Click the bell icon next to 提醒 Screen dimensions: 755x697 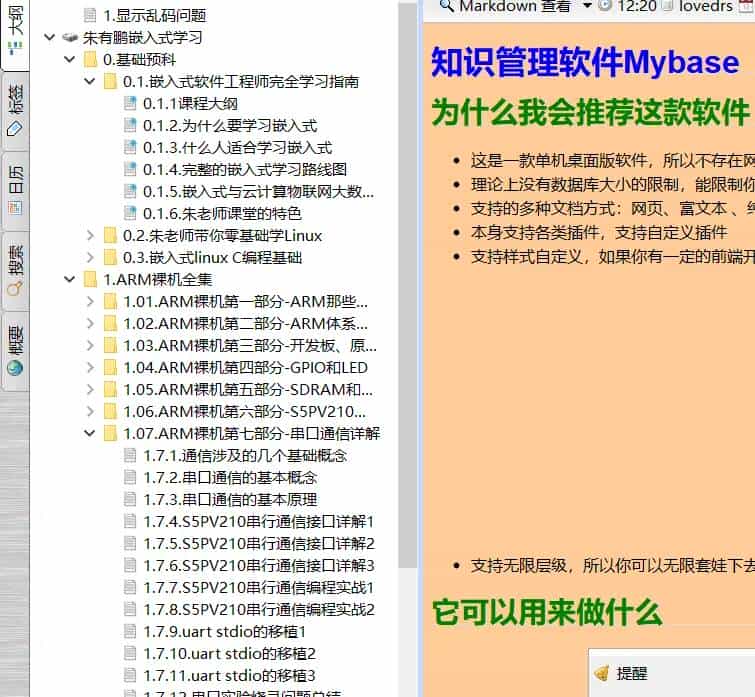(602, 673)
